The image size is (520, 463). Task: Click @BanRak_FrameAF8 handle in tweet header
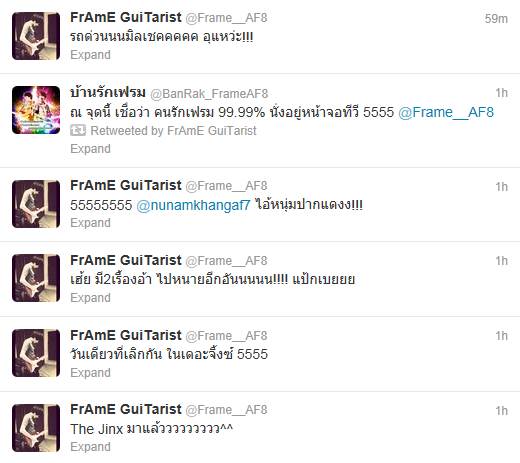click(209, 94)
